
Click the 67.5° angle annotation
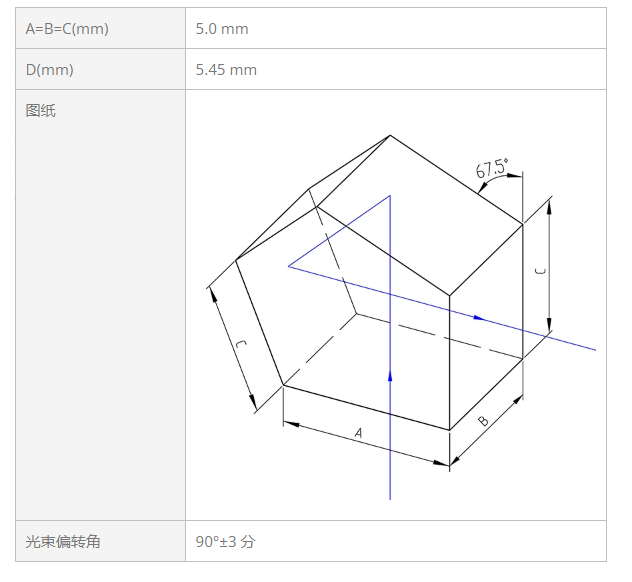point(491,168)
